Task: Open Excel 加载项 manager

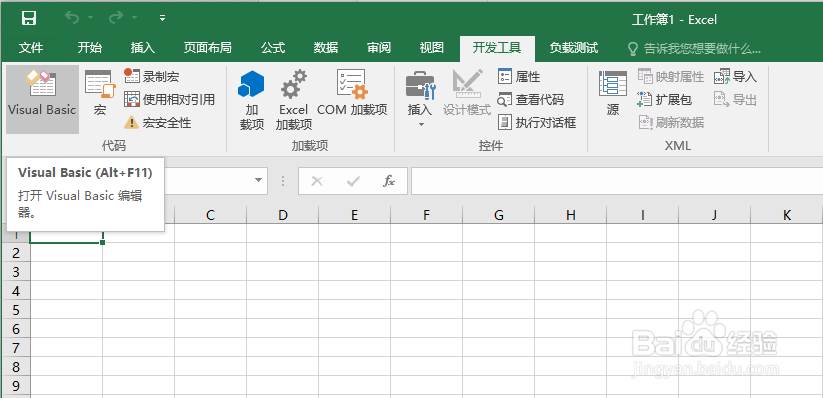Action: [x=293, y=100]
